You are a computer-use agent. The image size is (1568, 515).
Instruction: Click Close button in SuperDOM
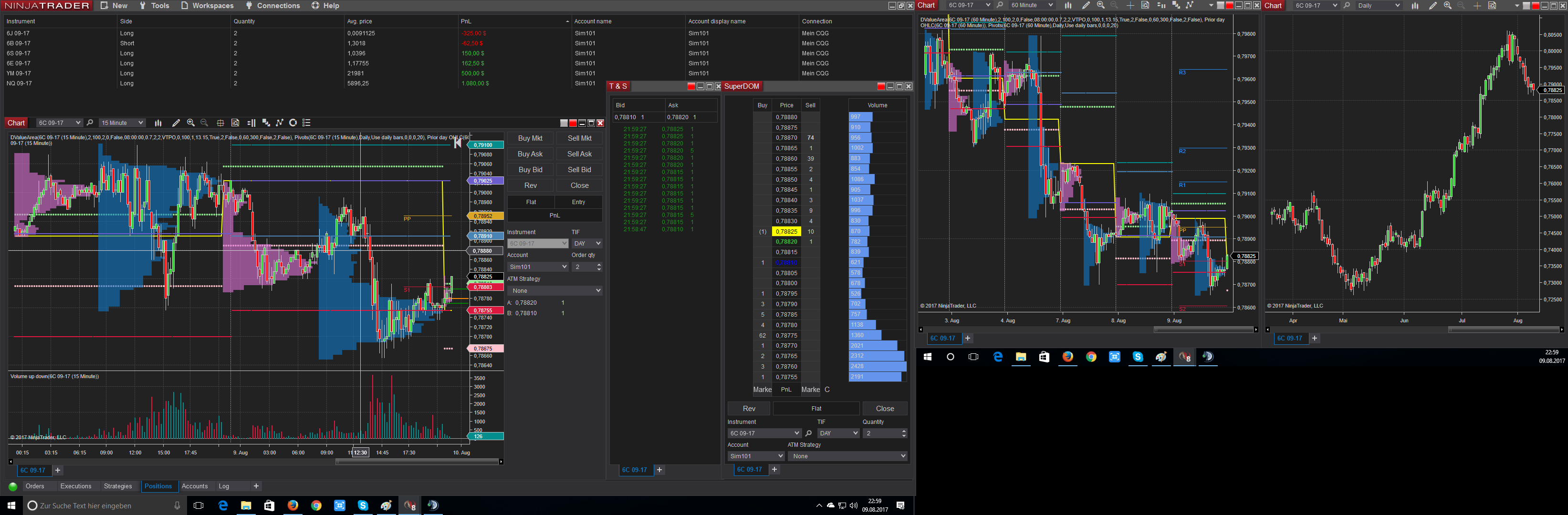pos(884,409)
